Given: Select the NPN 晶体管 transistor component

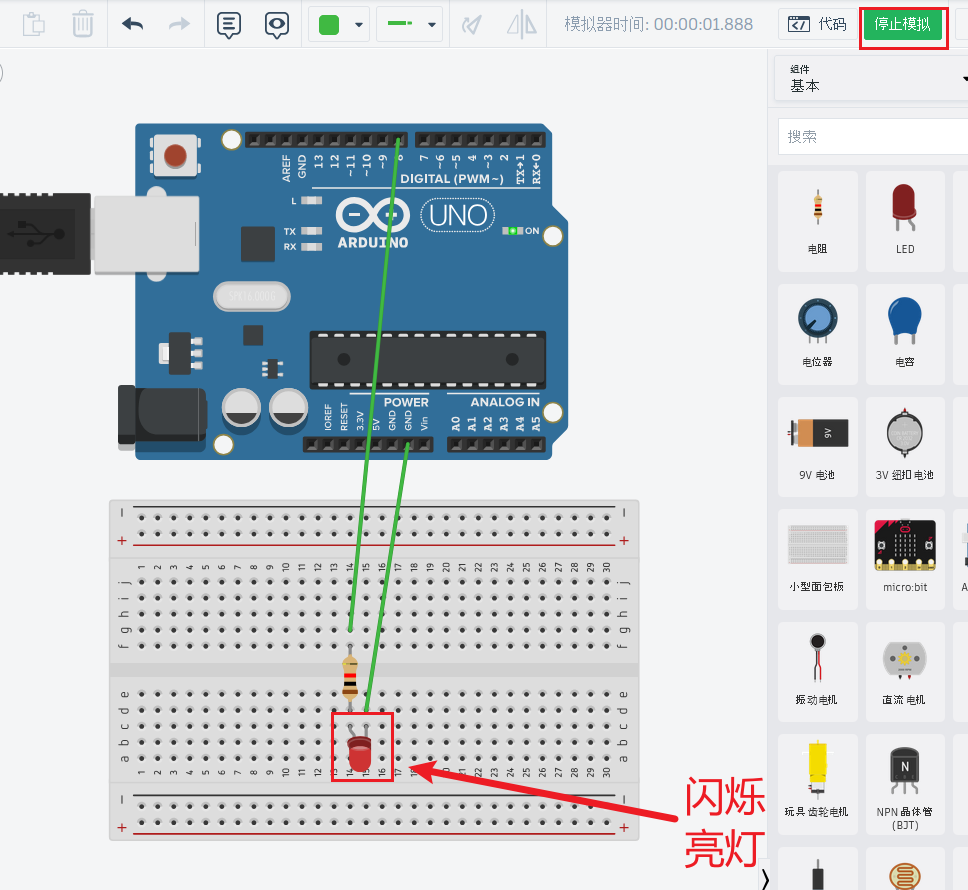Looking at the screenshot, I should point(905,784).
